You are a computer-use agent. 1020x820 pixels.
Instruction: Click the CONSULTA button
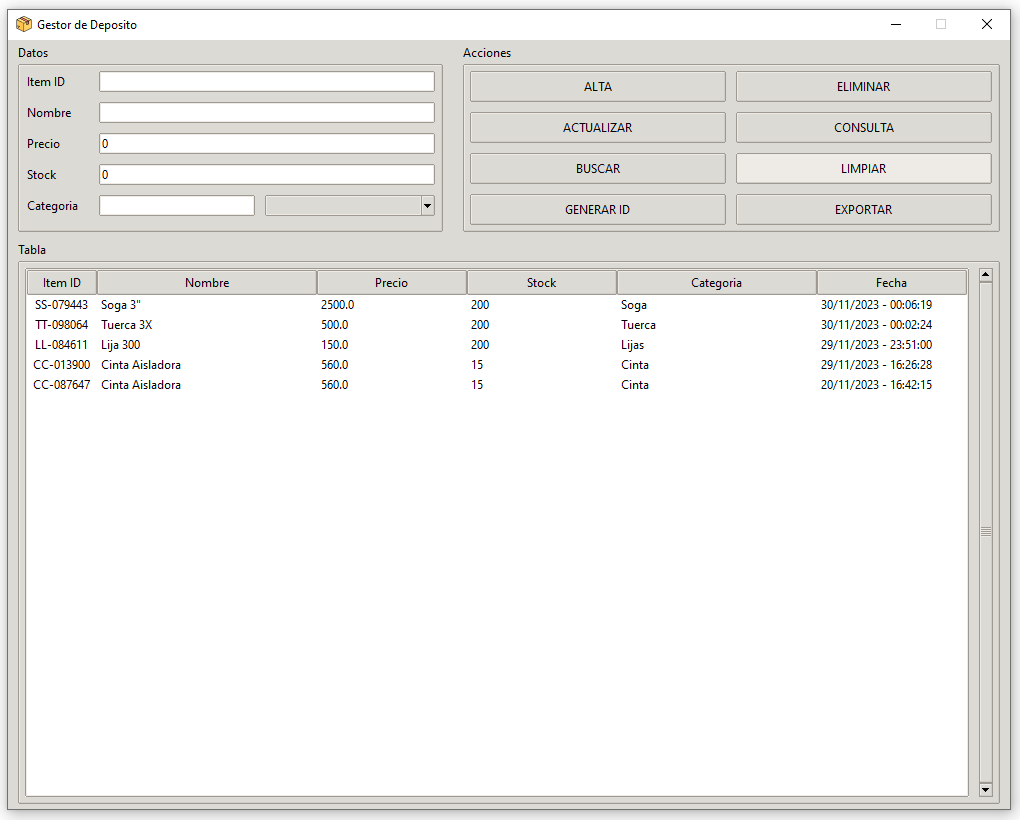click(863, 128)
